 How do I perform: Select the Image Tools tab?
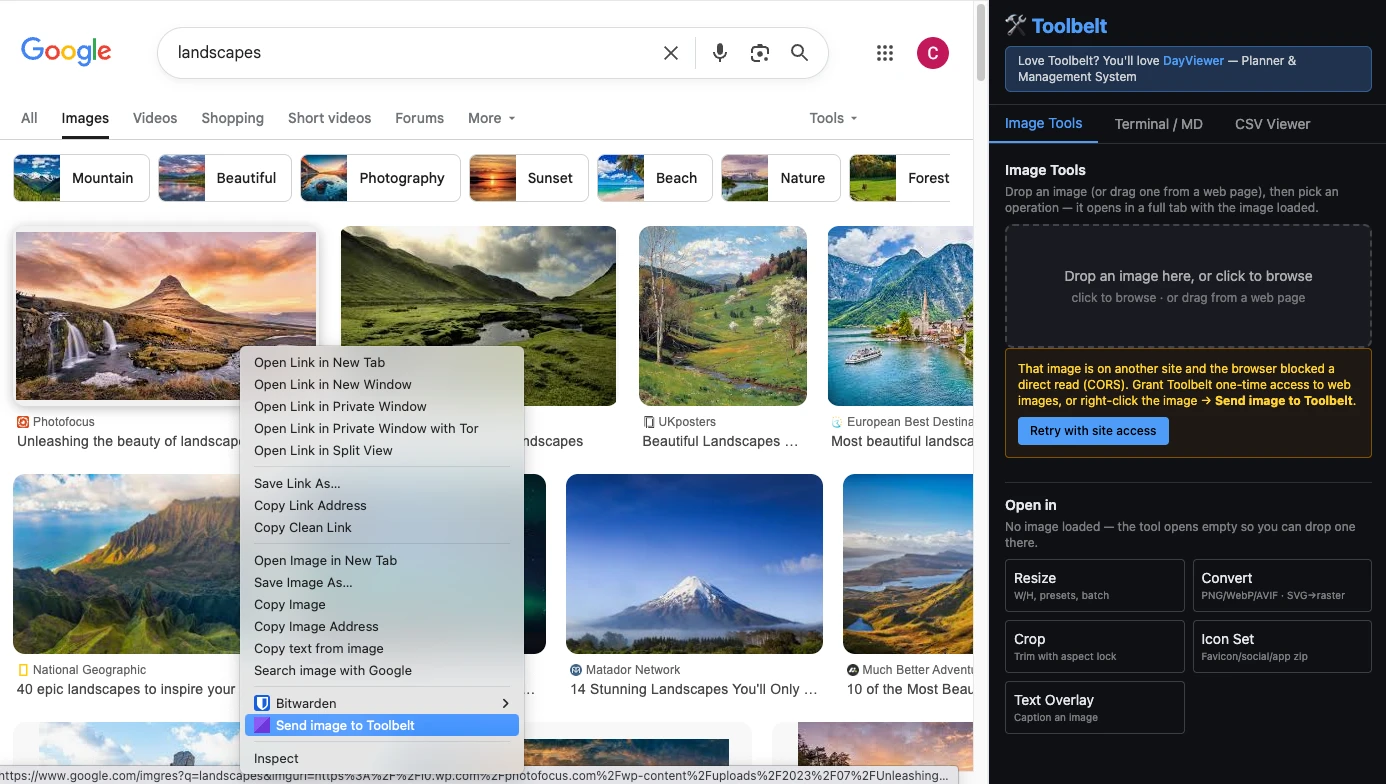1043,124
